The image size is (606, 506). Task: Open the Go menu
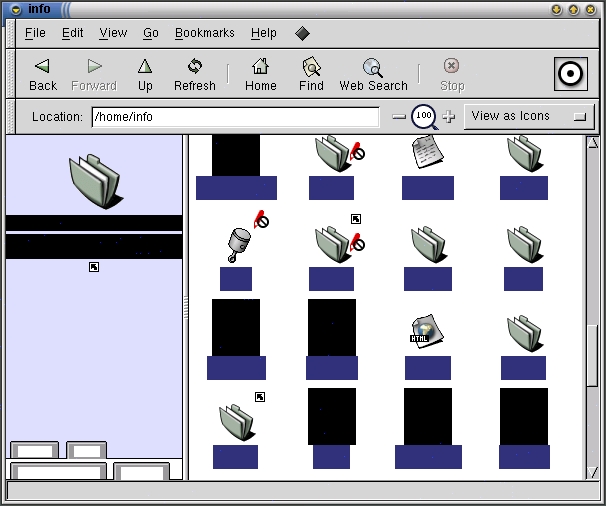[x=150, y=33]
